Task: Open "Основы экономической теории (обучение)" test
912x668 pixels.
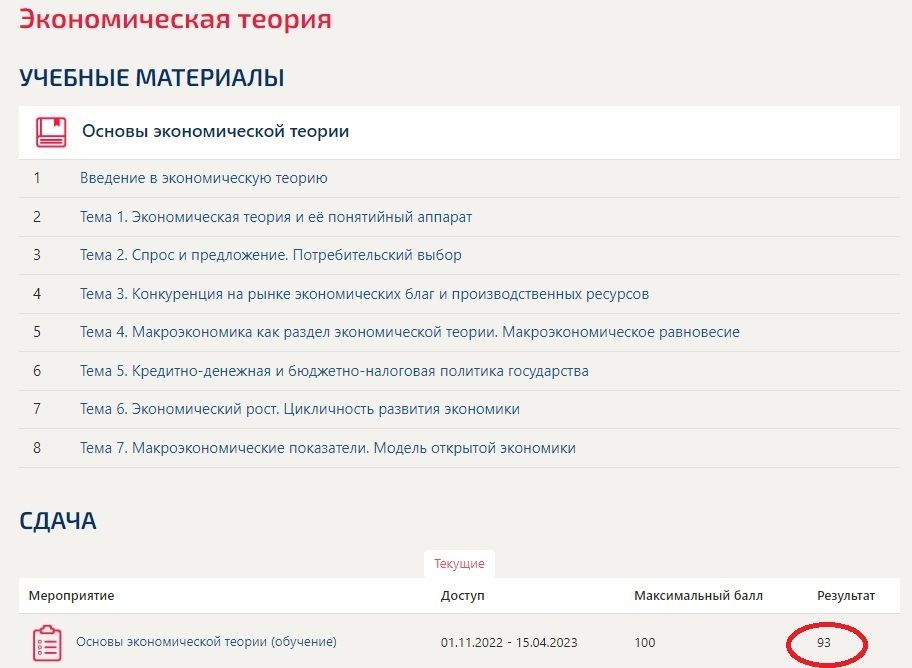Action: click(x=206, y=642)
